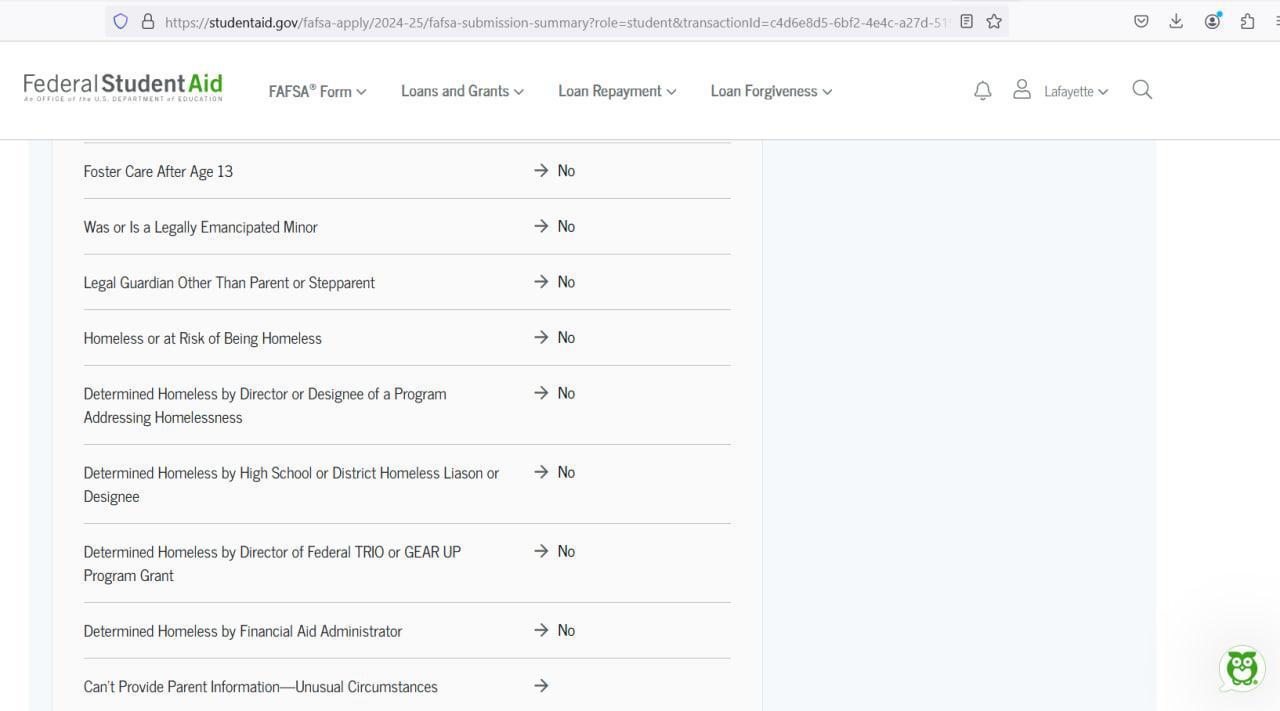
Task: Click the Save to Pocket icon
Action: coord(1141,21)
